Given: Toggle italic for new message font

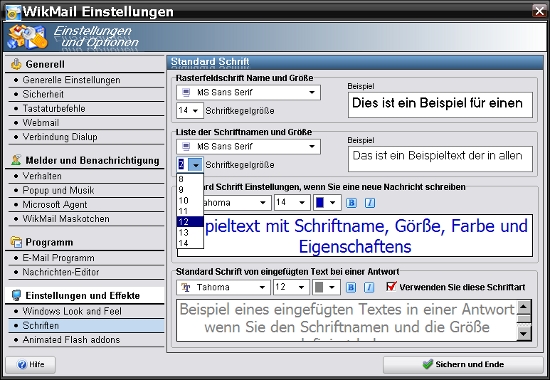Looking at the screenshot, I should click(x=370, y=203).
